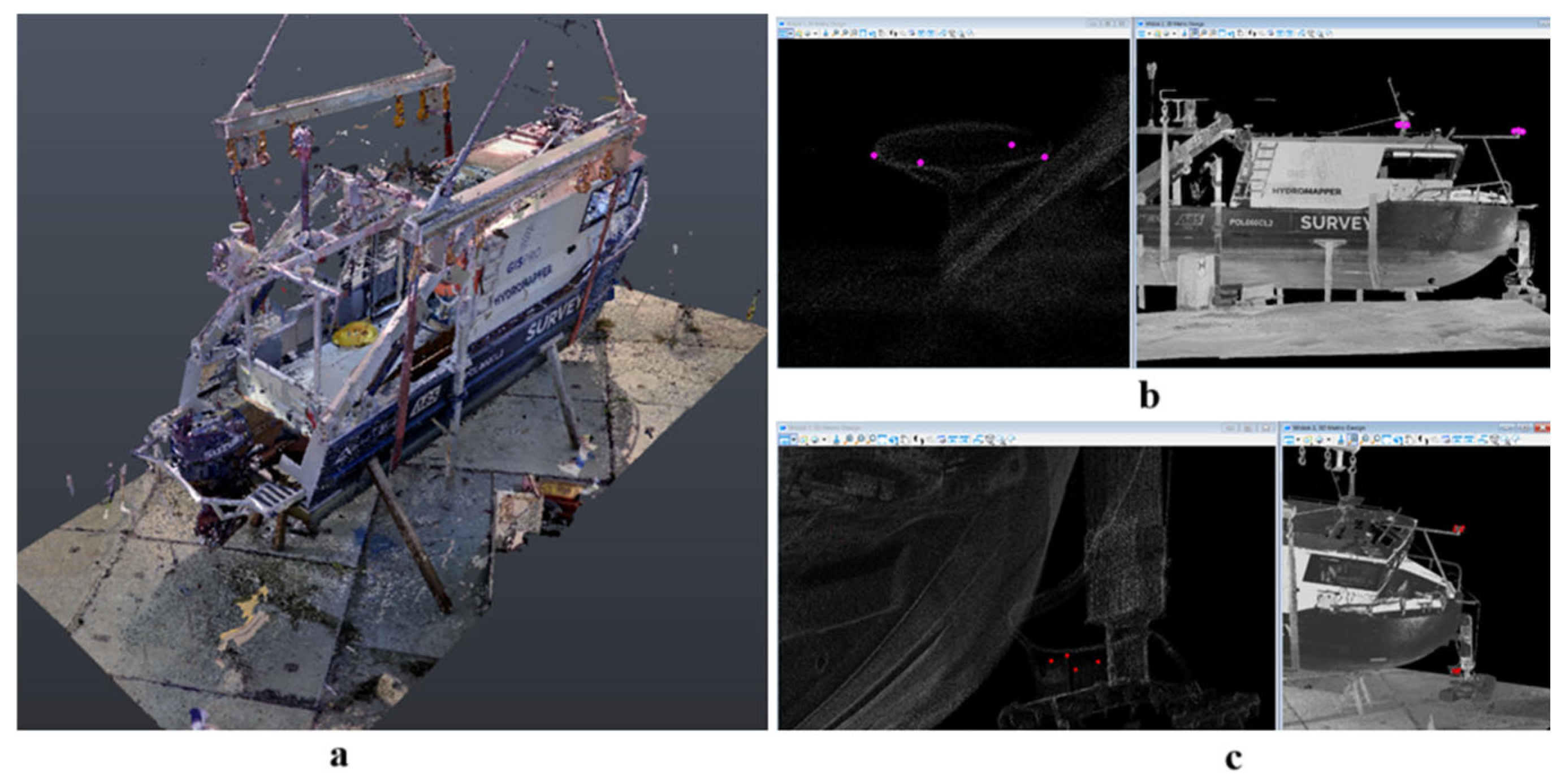1565x784 pixels.
Task: Click Update View brush icon in lower-left toolbar
Action: [837, 439]
